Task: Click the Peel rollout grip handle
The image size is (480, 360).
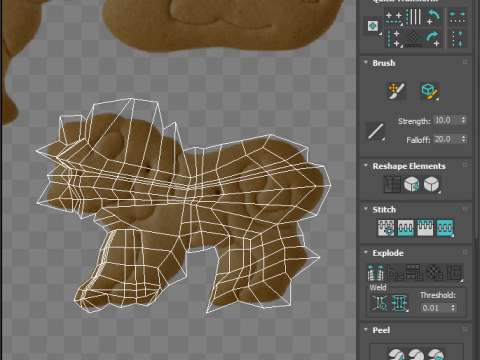Action: pos(465,329)
